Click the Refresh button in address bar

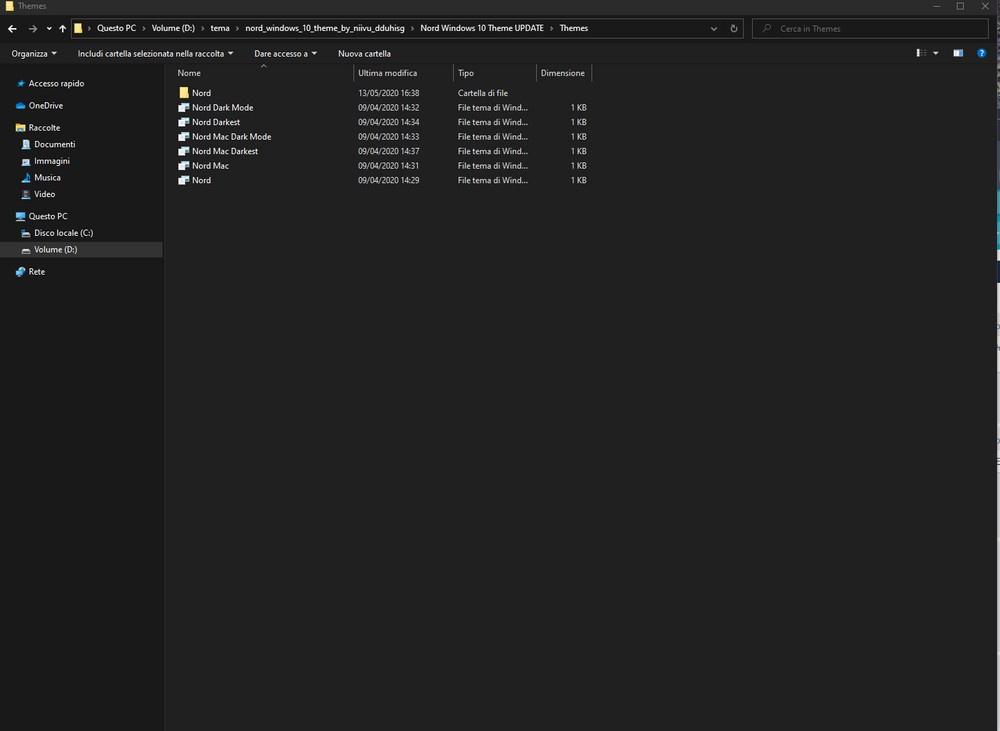[x=734, y=29]
